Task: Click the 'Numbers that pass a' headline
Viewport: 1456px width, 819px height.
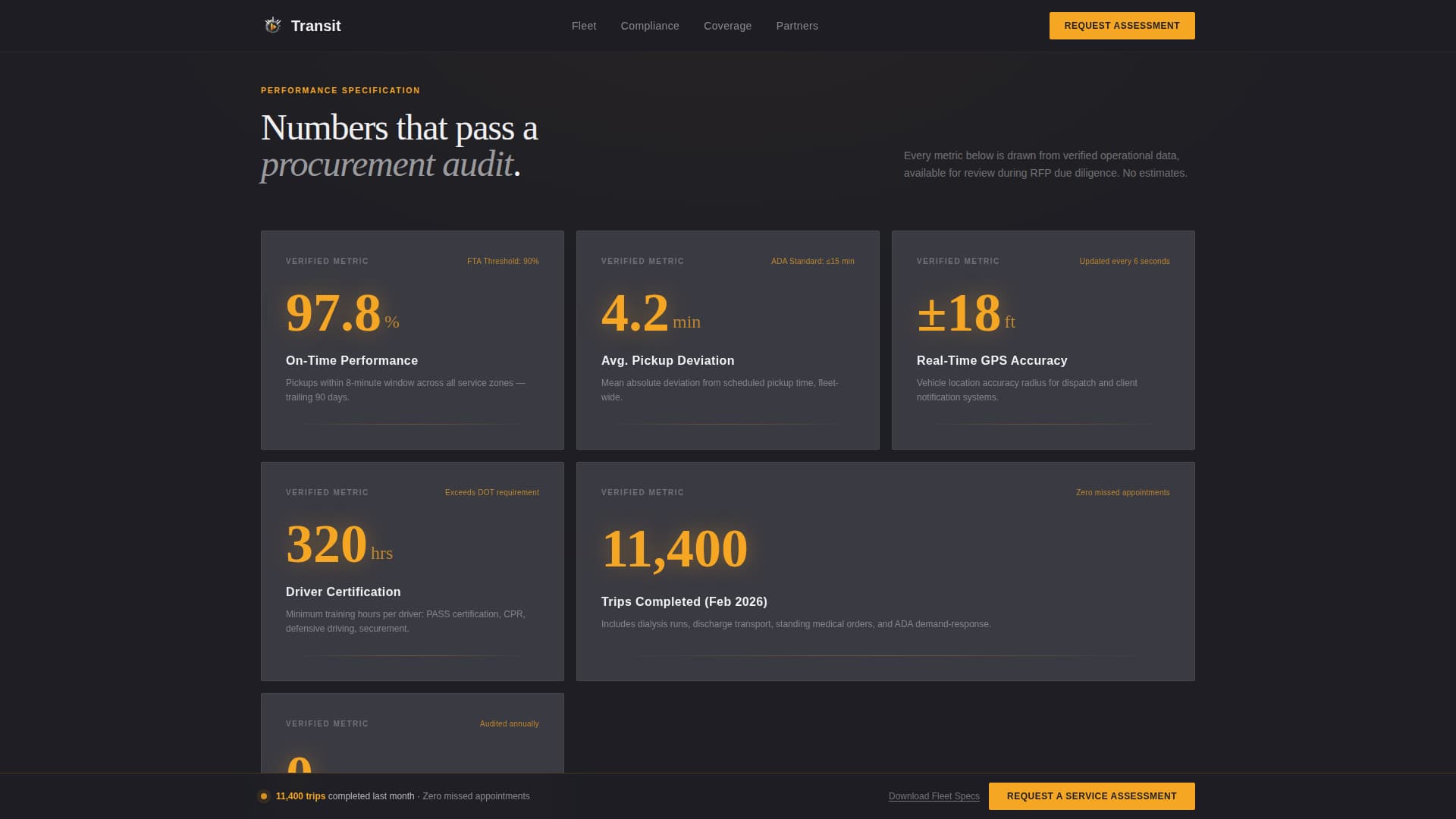Action: [399, 127]
